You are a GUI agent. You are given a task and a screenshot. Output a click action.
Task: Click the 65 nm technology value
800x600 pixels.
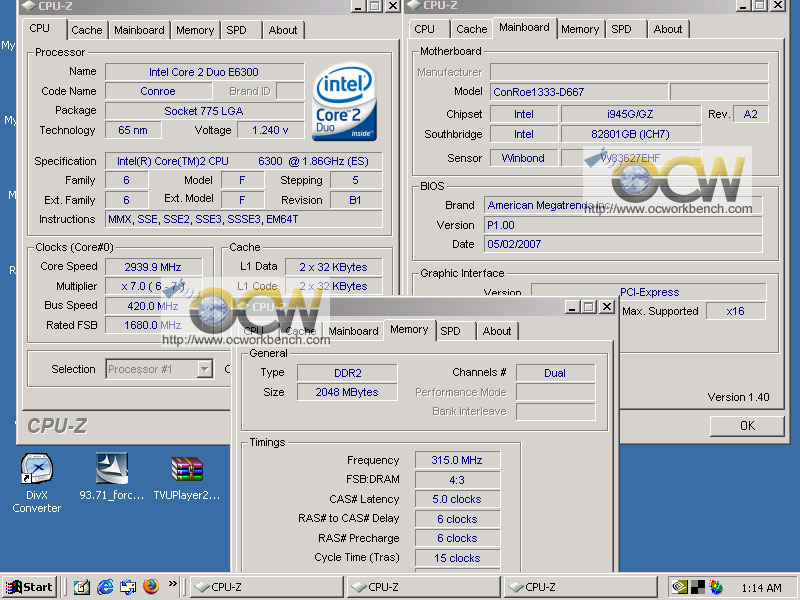(x=133, y=130)
